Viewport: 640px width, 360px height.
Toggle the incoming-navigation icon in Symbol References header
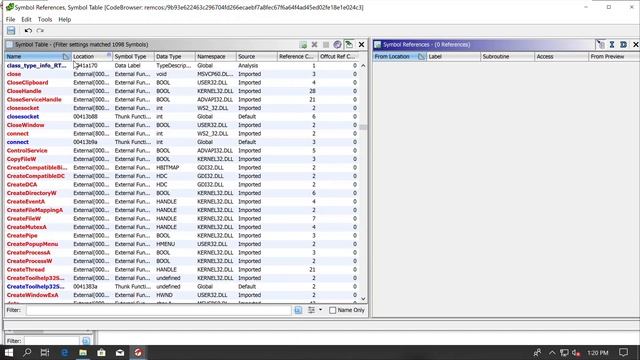click(x=600, y=44)
